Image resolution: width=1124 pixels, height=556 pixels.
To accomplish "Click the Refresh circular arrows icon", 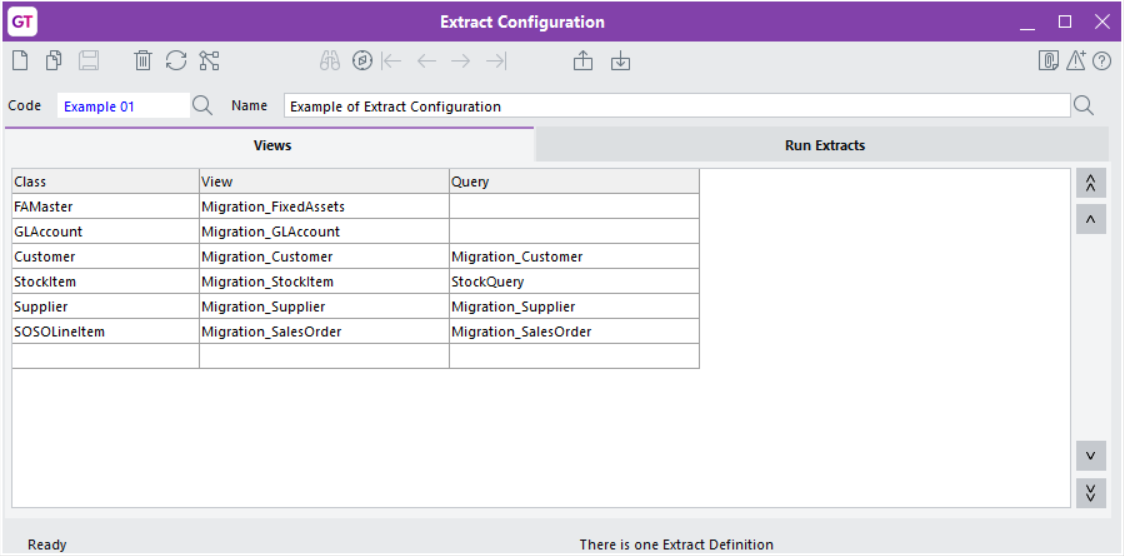I will pos(176,61).
